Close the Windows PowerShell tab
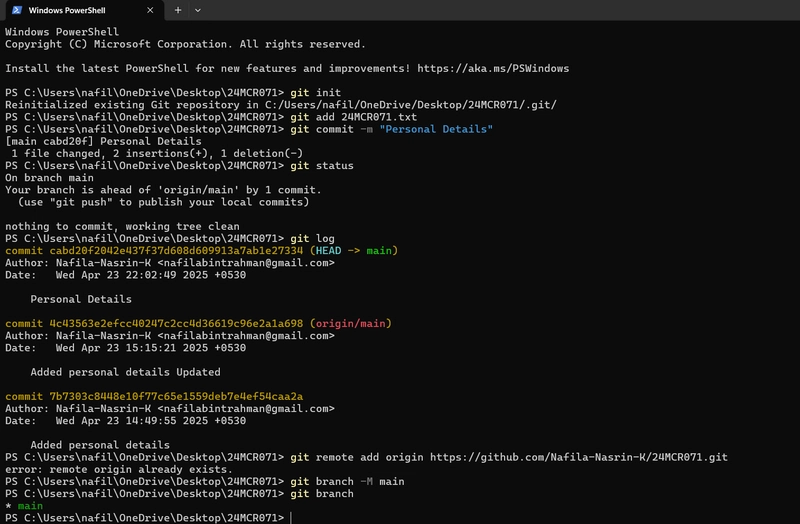This screenshot has height=524, width=800. click(x=150, y=10)
